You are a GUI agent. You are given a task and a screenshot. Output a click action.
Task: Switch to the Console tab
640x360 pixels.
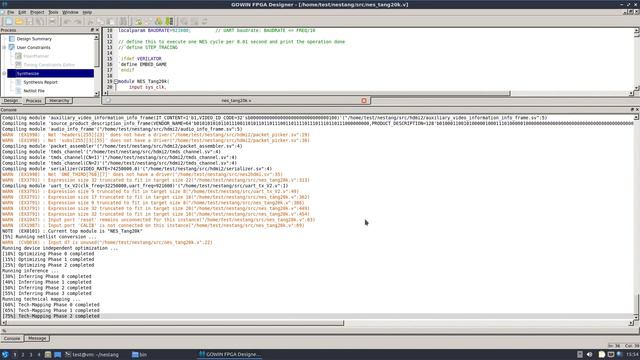[x=12, y=338]
